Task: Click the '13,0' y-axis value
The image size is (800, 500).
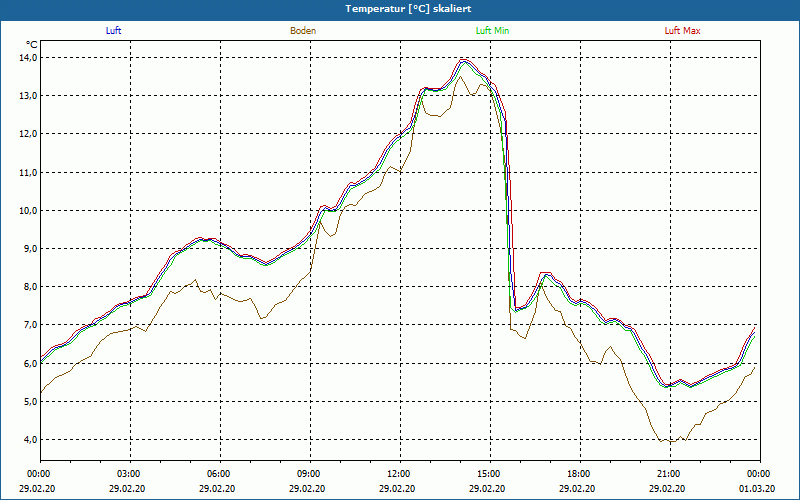Action: point(28,96)
